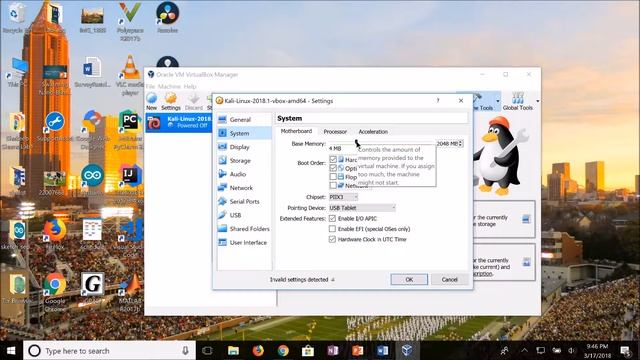Switch to the Motherboard tab
640x360 pixels.
[x=296, y=131]
